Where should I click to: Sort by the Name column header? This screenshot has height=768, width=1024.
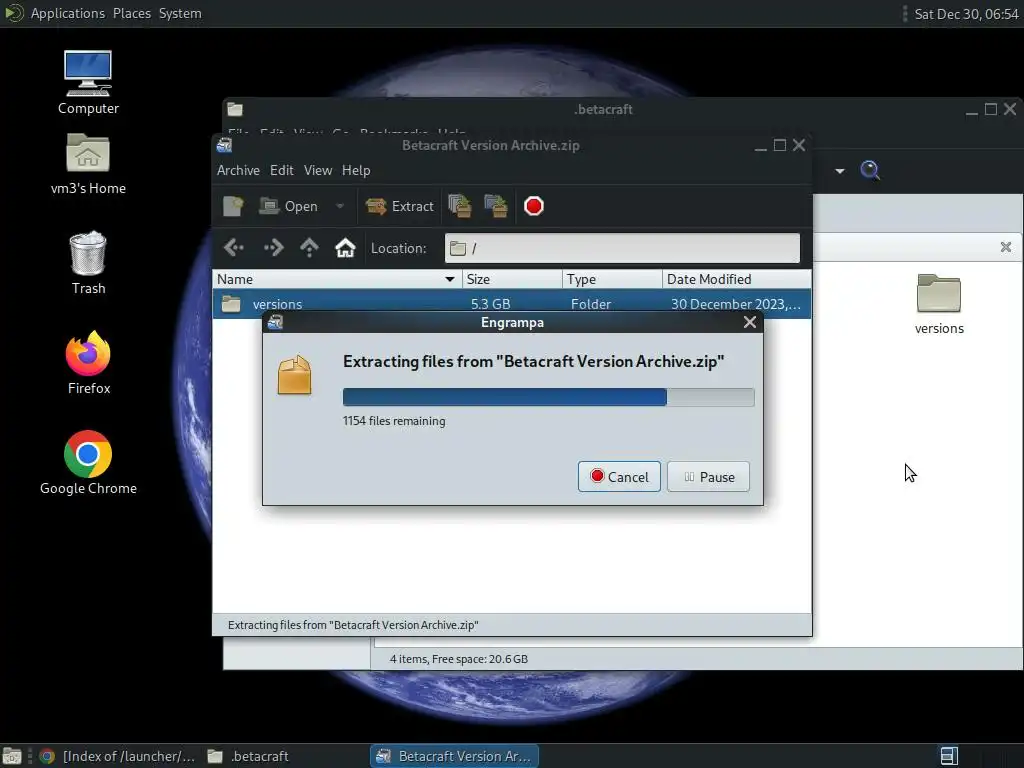pyautogui.click(x=337, y=280)
